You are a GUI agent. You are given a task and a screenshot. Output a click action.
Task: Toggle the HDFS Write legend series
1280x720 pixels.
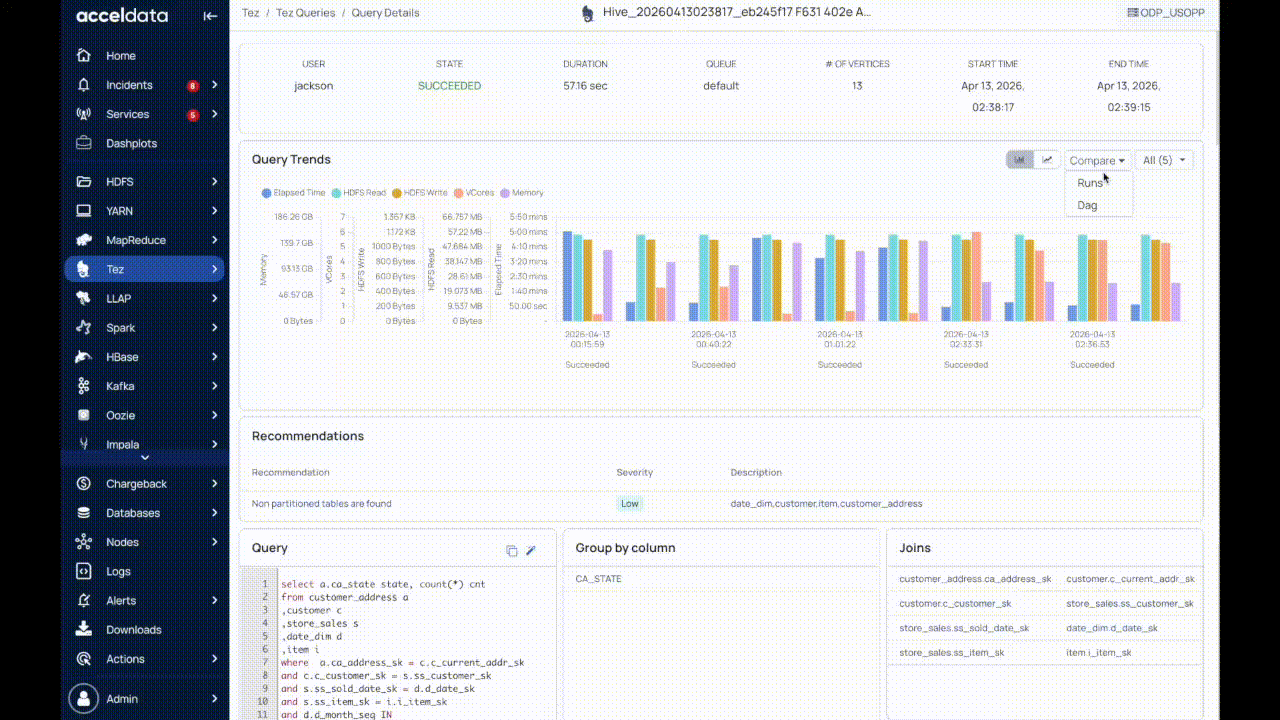coord(420,193)
